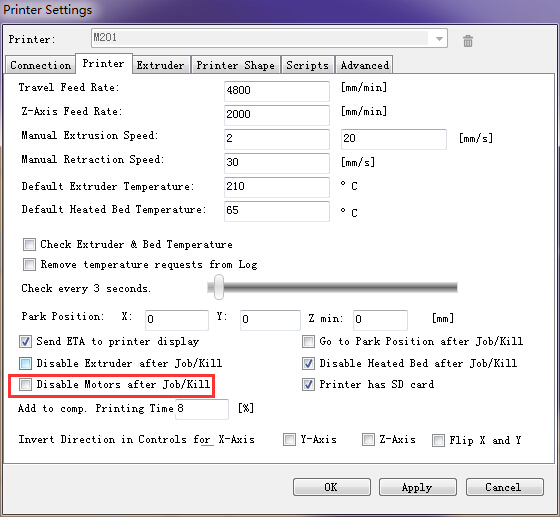Open the Scripts tab
Viewport: 560px width, 517px height.
coord(308,65)
